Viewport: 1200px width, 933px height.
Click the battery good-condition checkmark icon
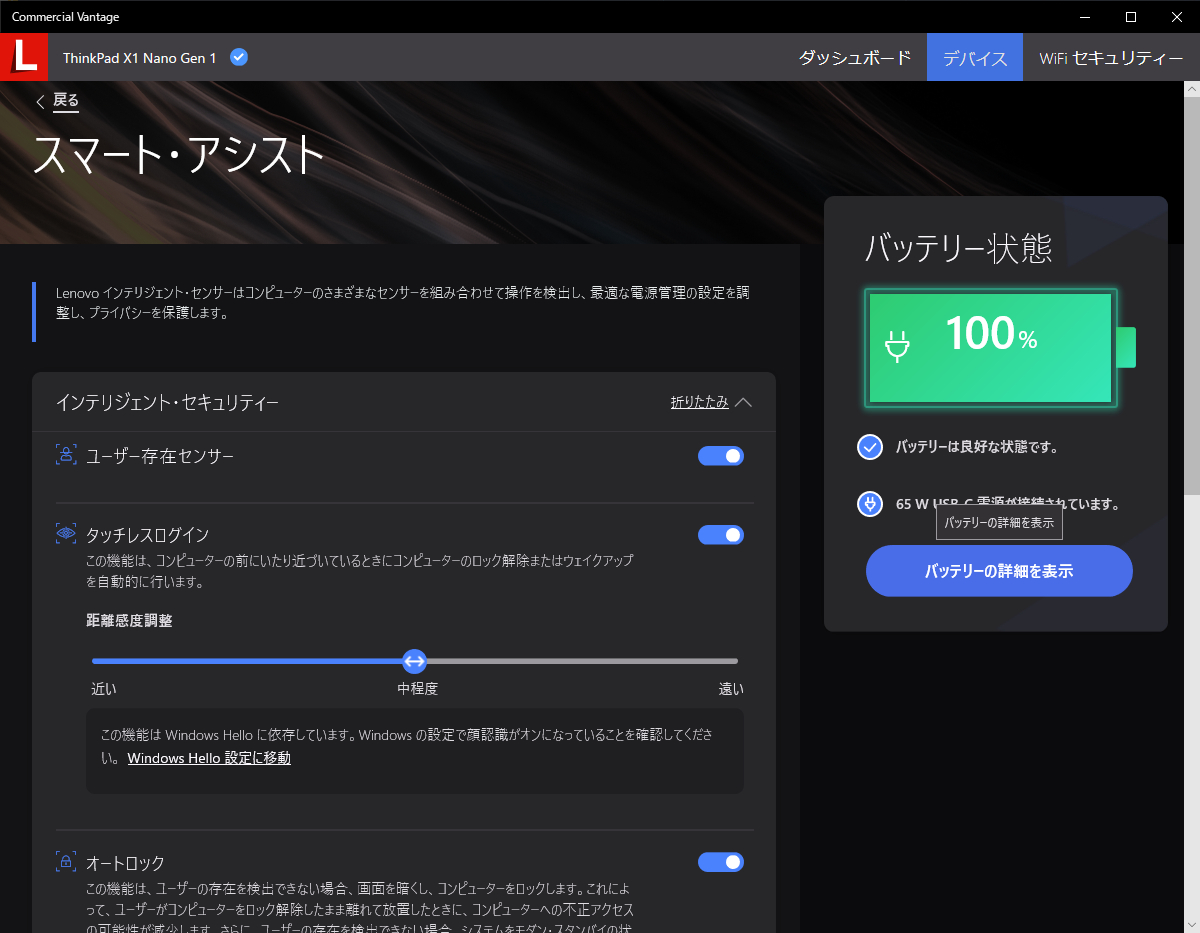click(x=870, y=447)
